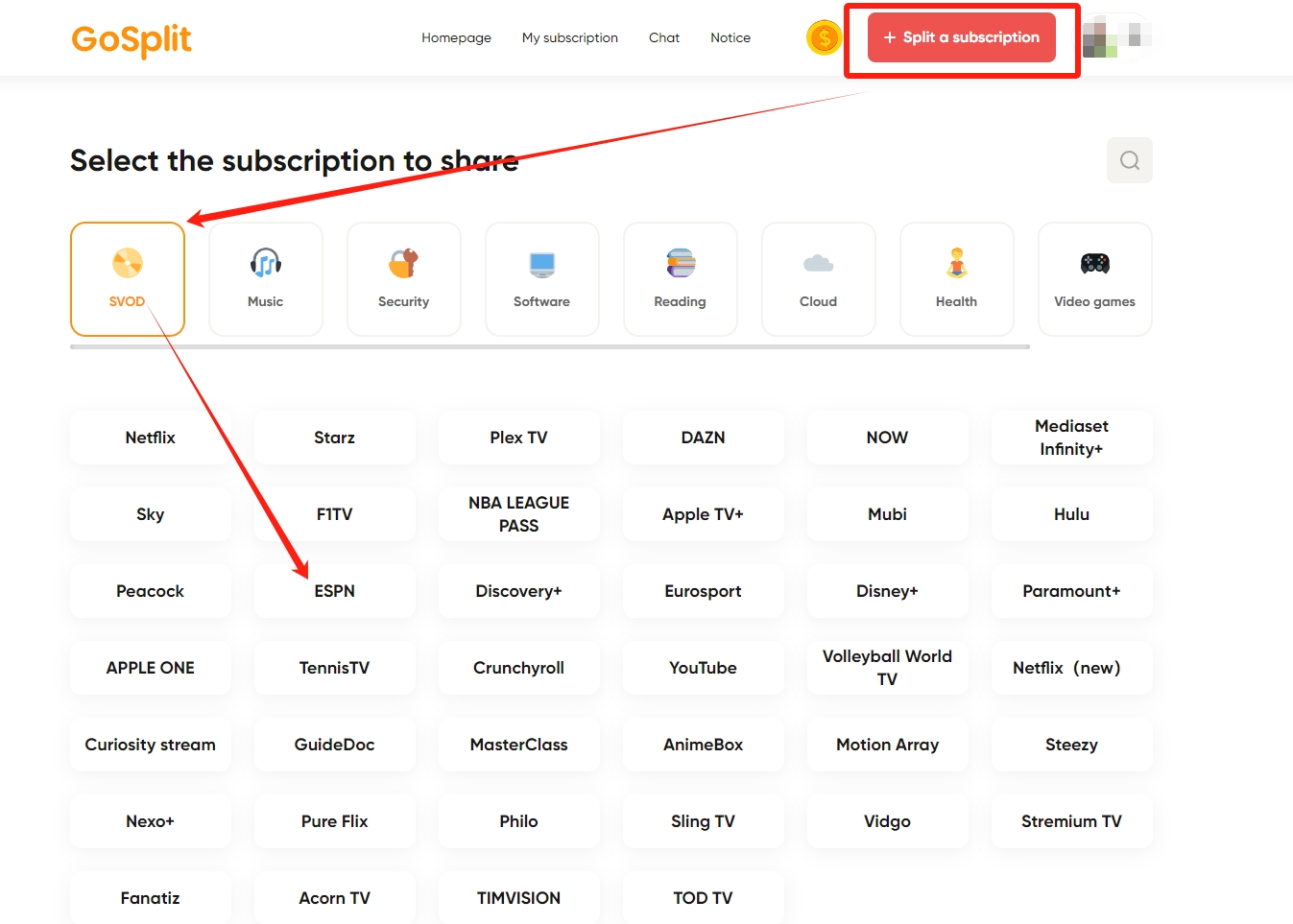Select the Health category icon
1293x924 pixels.
(x=957, y=263)
